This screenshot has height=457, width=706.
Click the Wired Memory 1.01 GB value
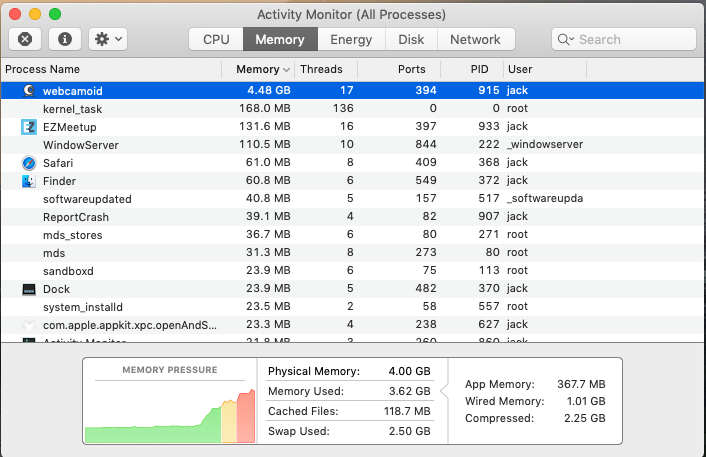[x=586, y=401]
